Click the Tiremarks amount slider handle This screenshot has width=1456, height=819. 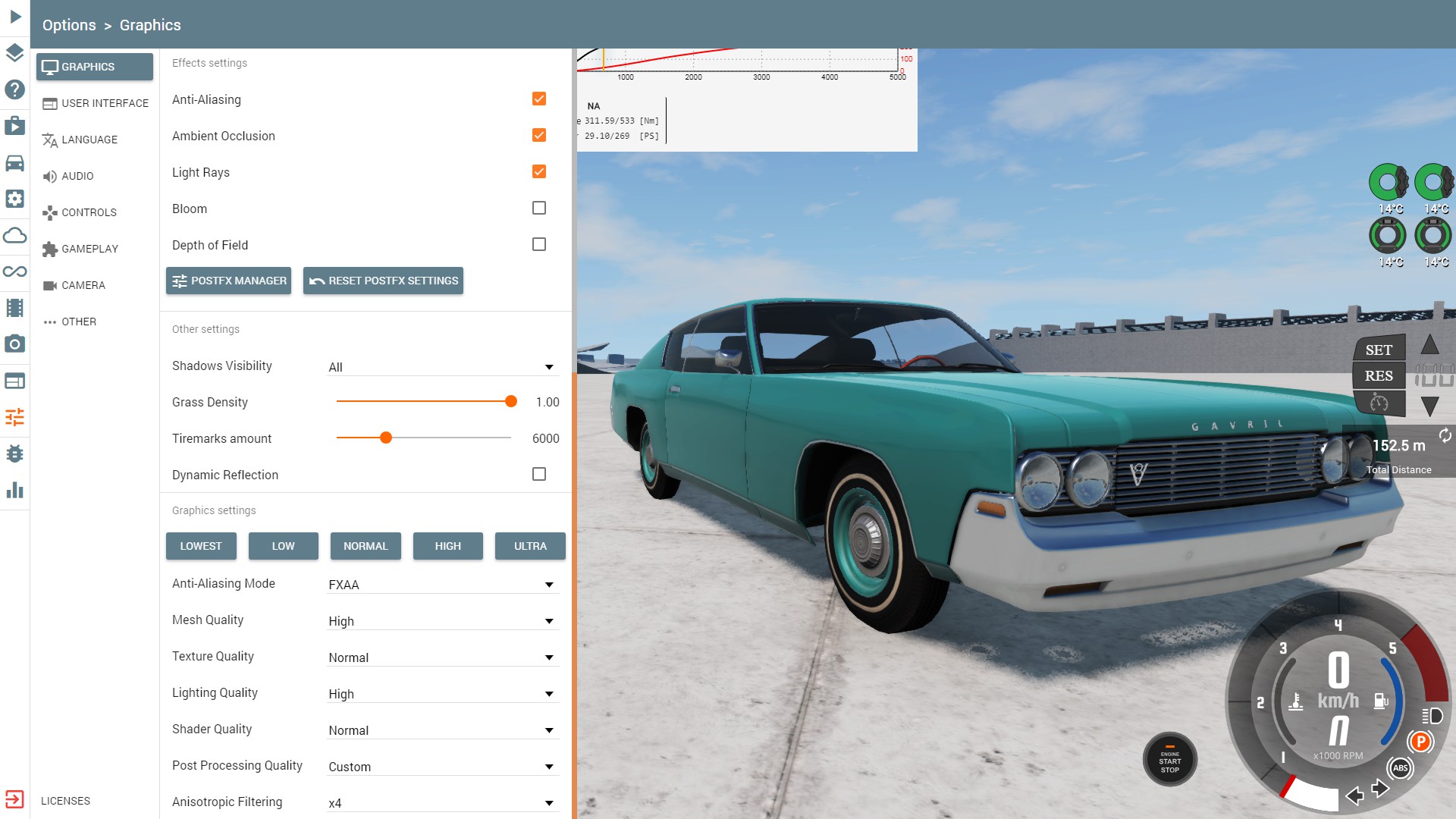pos(386,438)
